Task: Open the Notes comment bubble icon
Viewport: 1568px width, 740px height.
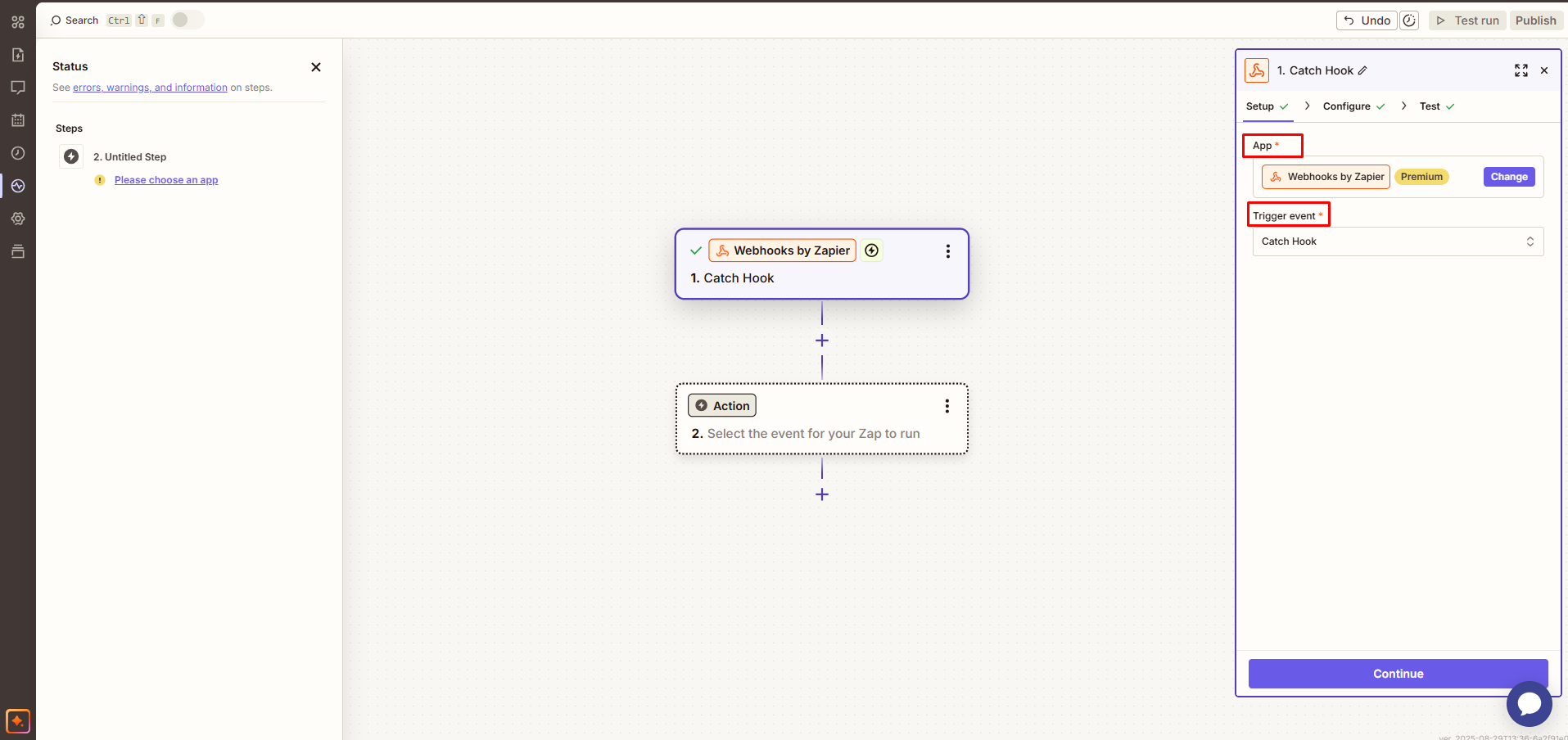Action: 18,88
